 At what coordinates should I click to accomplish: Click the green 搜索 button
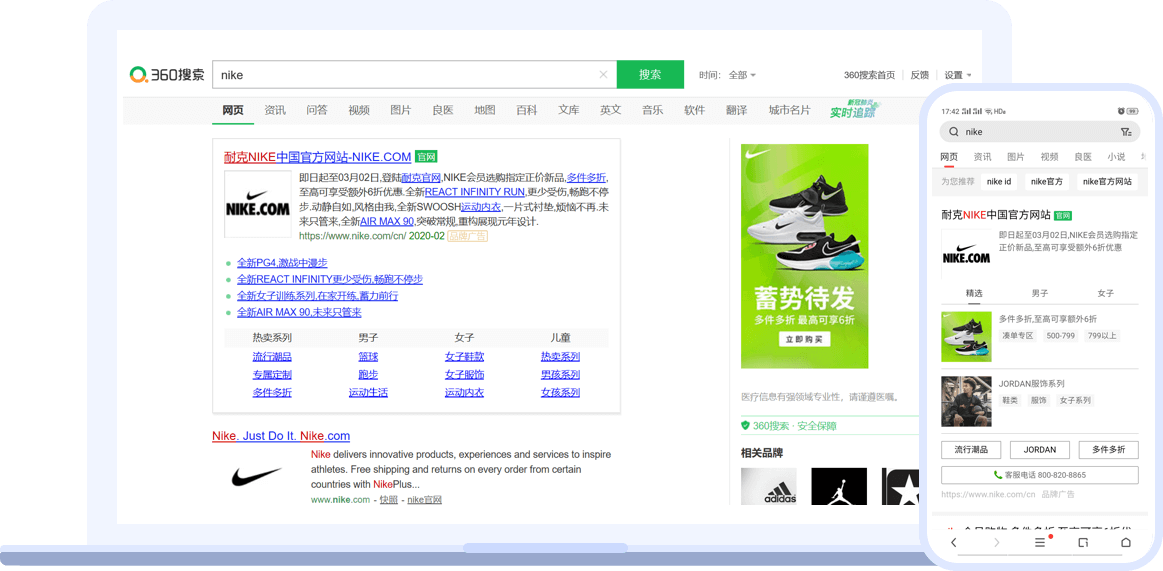[x=650, y=75]
